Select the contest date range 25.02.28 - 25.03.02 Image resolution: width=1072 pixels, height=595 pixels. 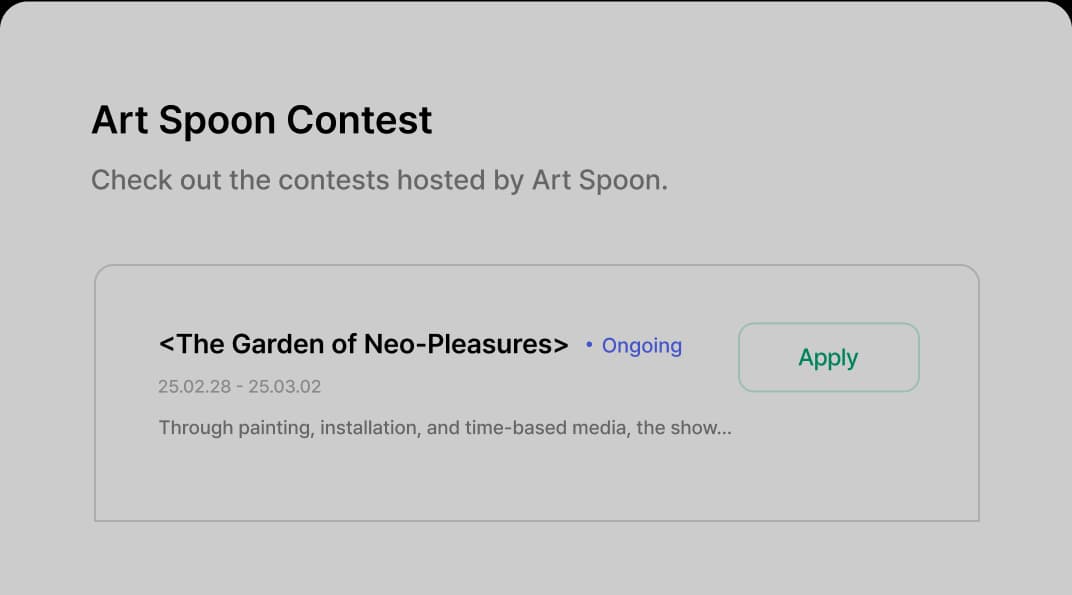click(239, 387)
